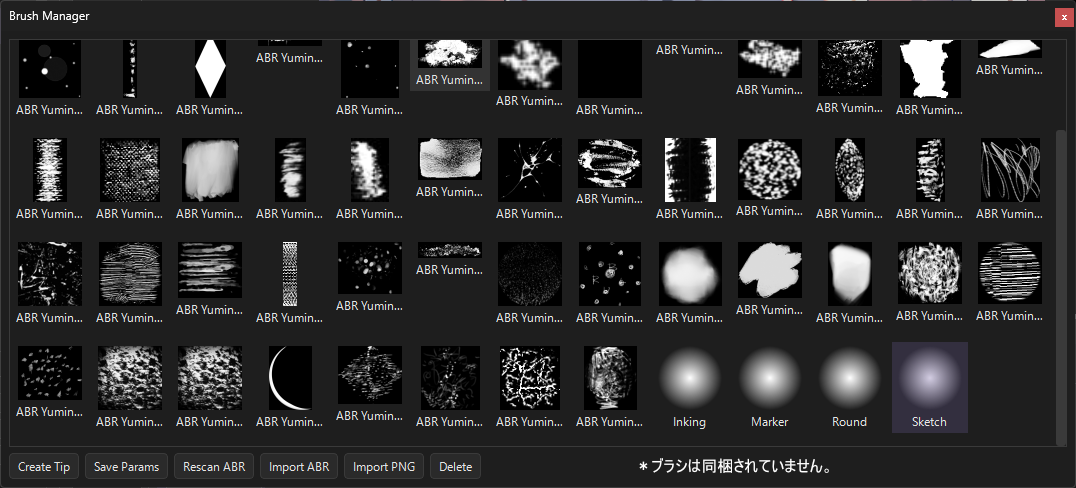Select the Round brush tip
The height and width of the screenshot is (488, 1076).
point(850,387)
